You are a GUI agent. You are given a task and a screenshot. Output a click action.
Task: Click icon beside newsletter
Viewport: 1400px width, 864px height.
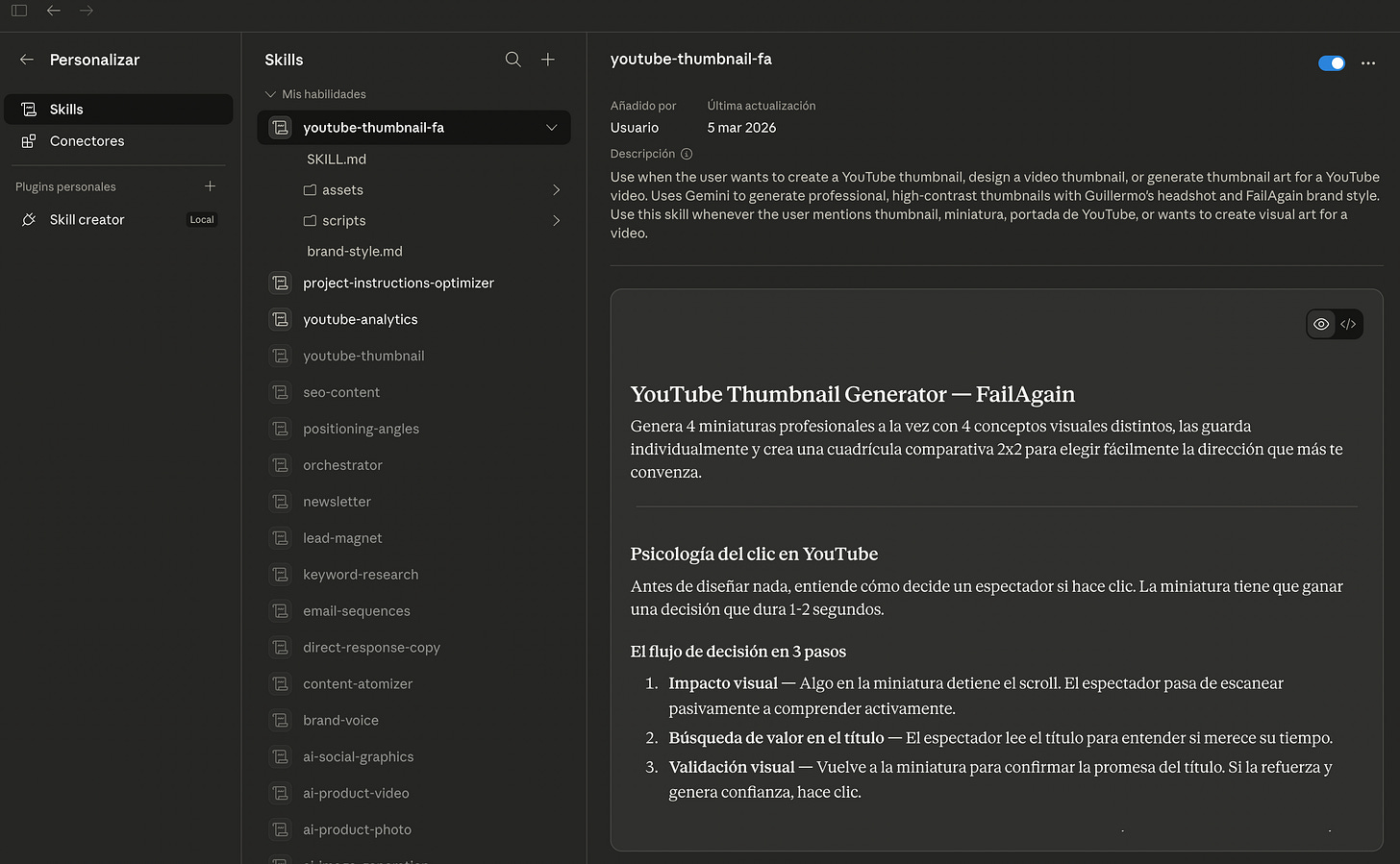[280, 503]
